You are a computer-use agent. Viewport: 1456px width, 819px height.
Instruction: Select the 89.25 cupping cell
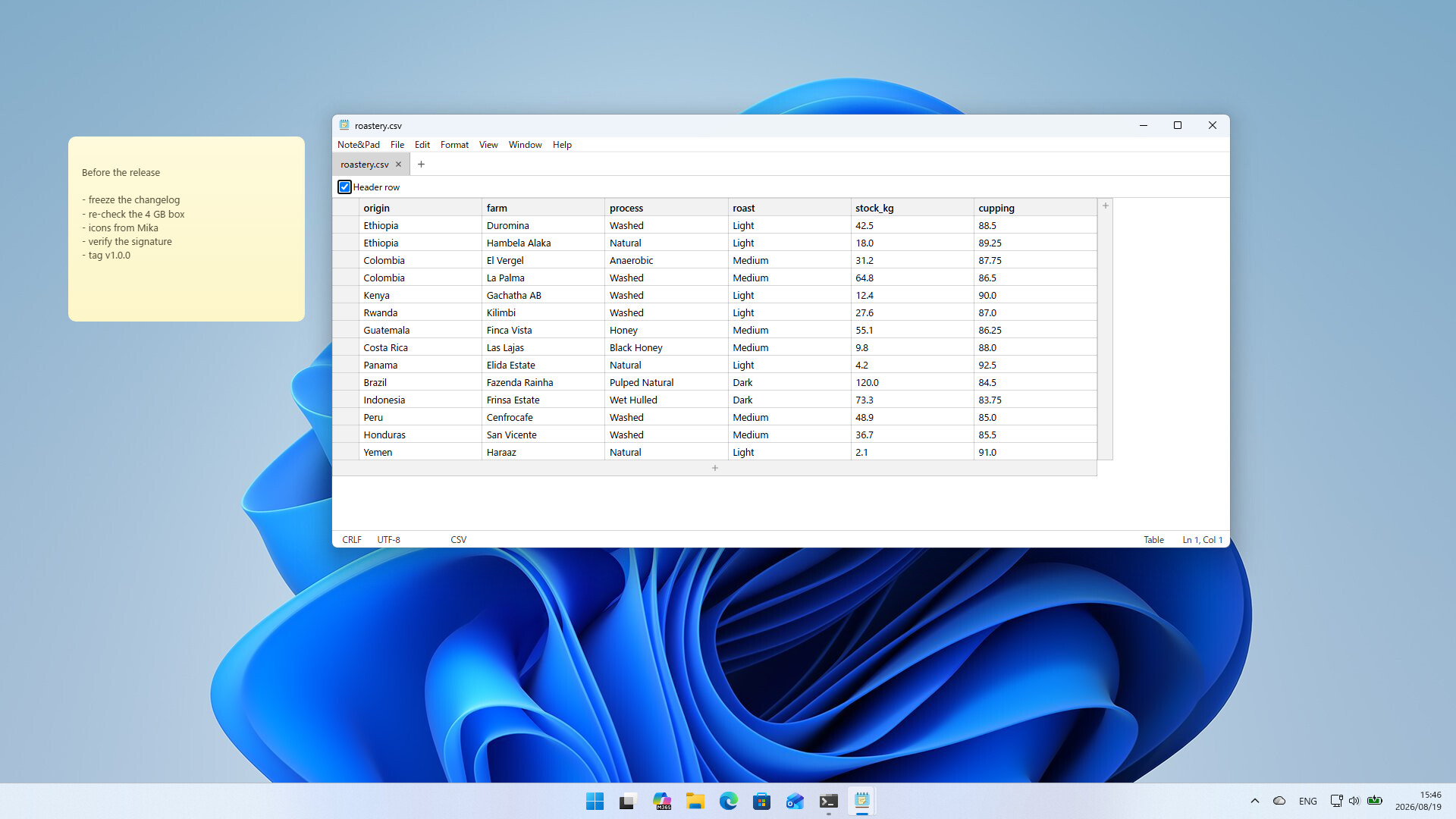click(x=1035, y=243)
